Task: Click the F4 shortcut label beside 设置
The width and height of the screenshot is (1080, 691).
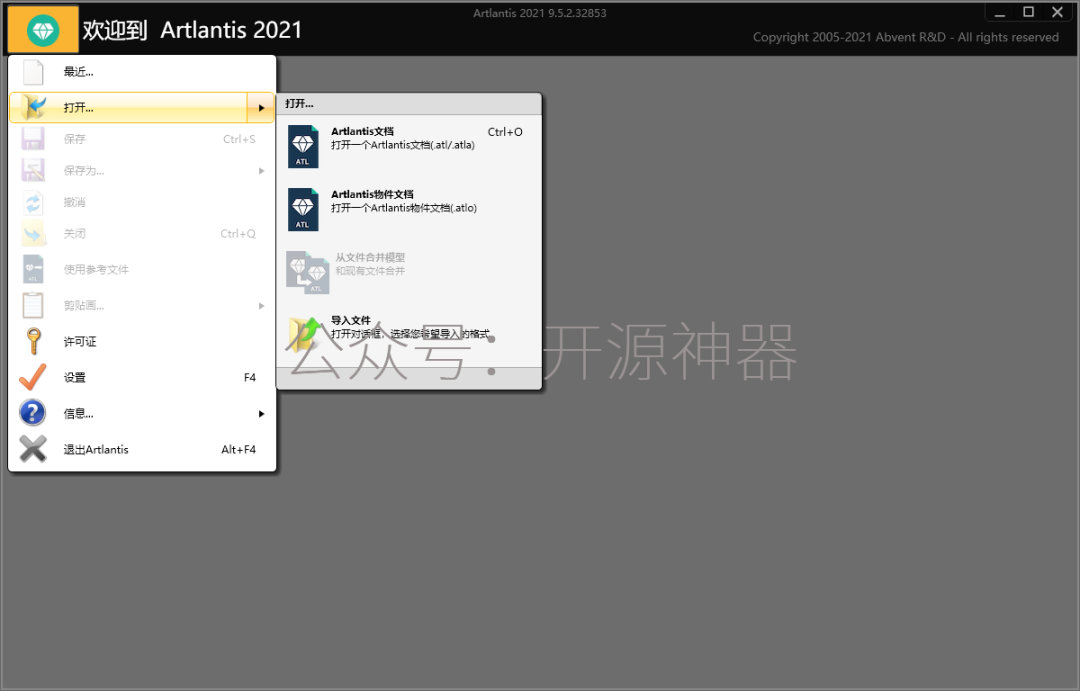Action: 250,378
